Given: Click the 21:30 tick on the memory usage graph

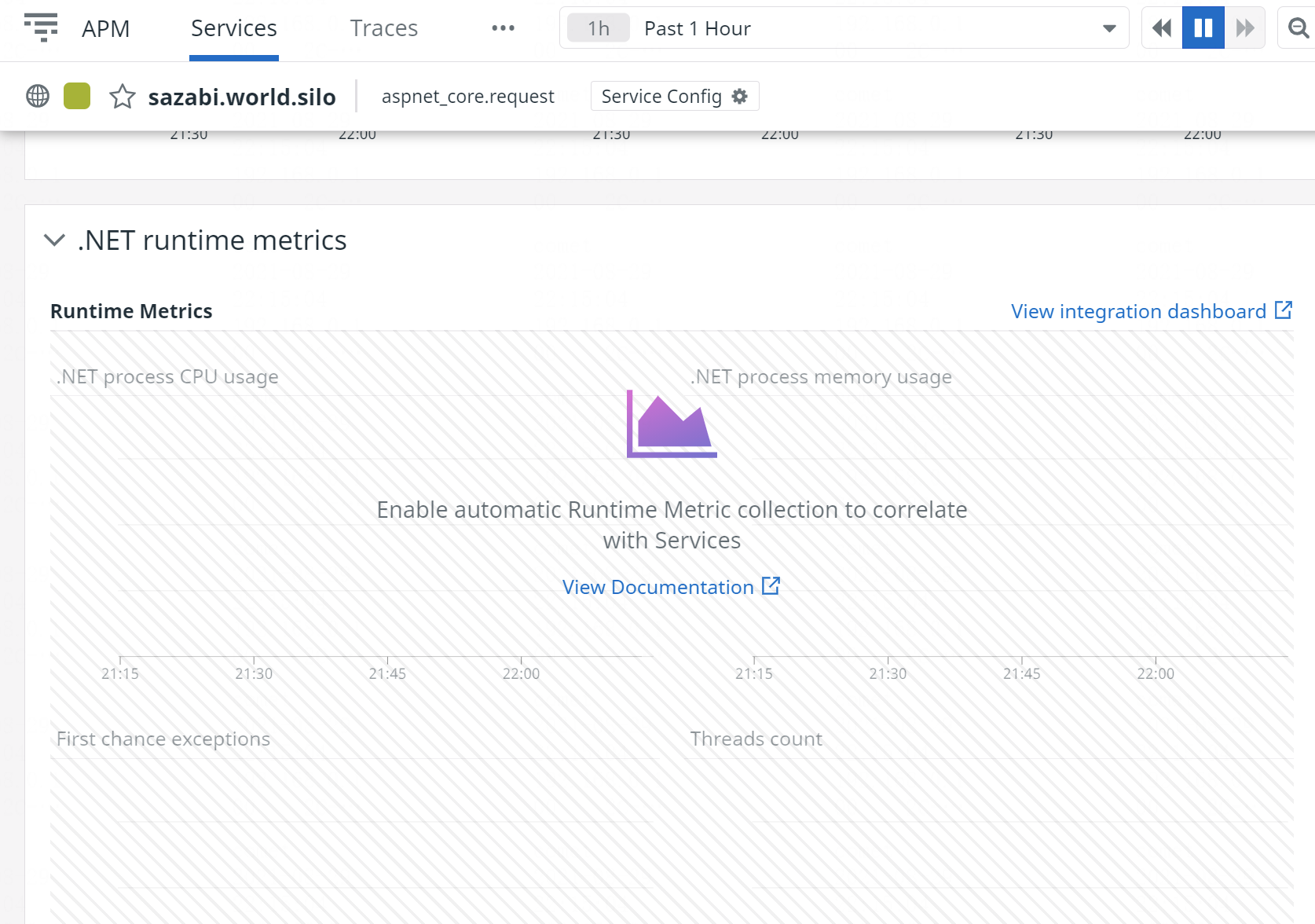Looking at the screenshot, I should [888, 673].
